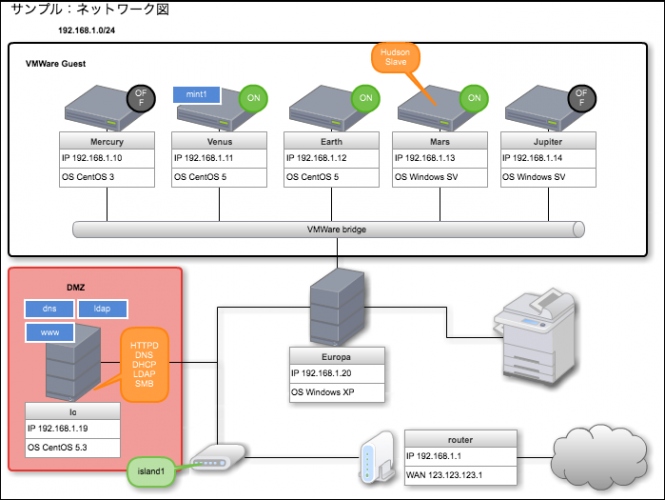
Task: Select the WAN 123.123.123.1 cell
Action: [x=461, y=476]
